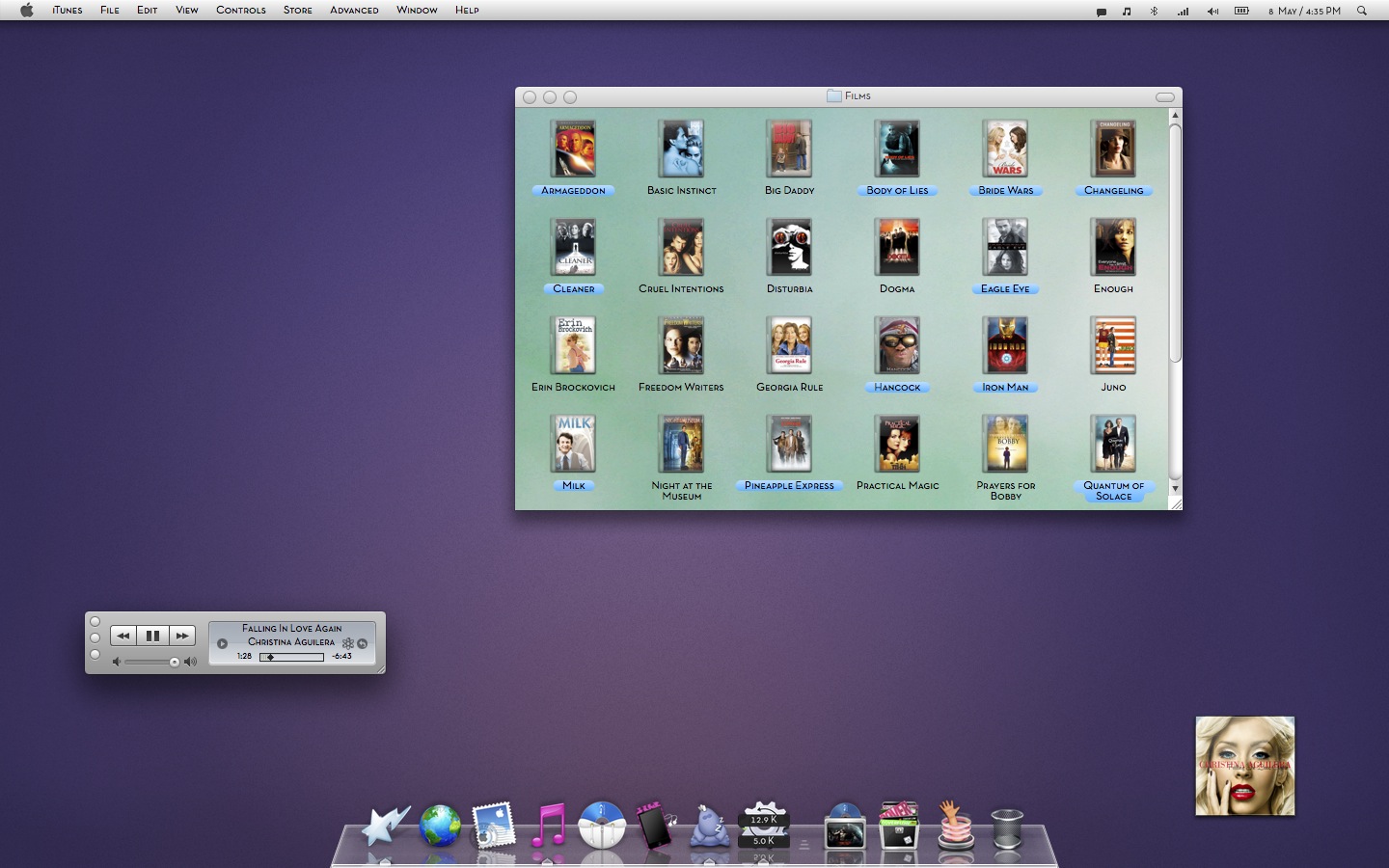Adjust the iTunes volume slider
The height and width of the screenshot is (868, 1389).
point(152,662)
